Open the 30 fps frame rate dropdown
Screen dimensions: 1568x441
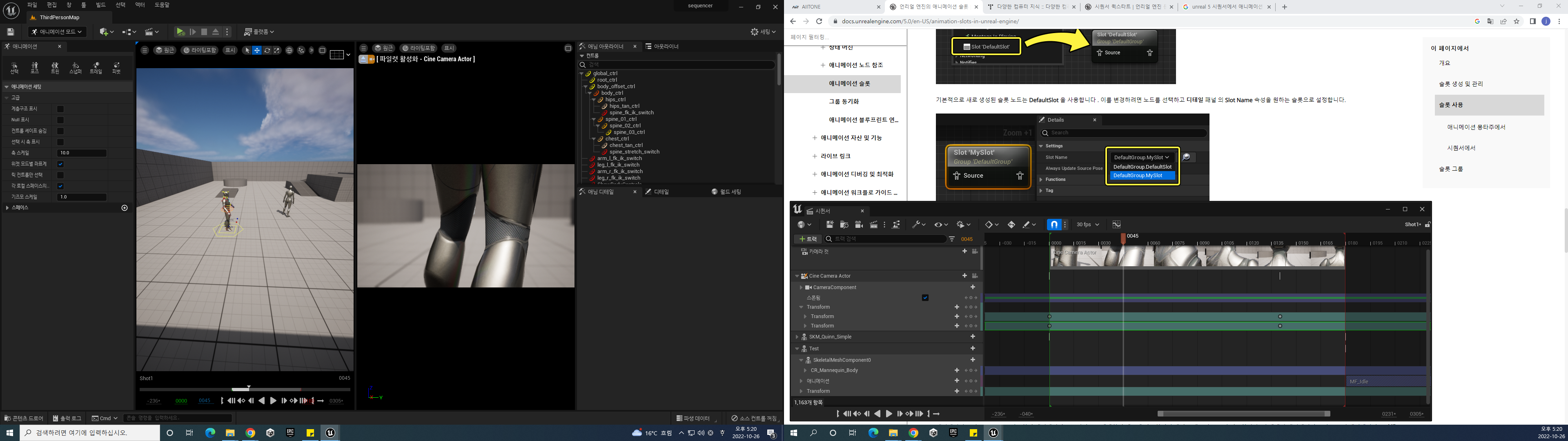[1088, 225]
